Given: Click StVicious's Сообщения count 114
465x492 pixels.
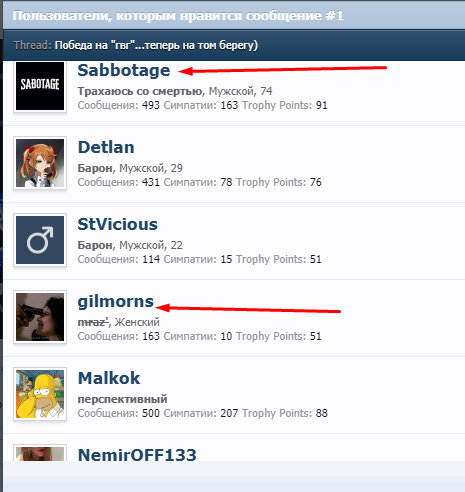Looking at the screenshot, I should [x=151, y=259].
